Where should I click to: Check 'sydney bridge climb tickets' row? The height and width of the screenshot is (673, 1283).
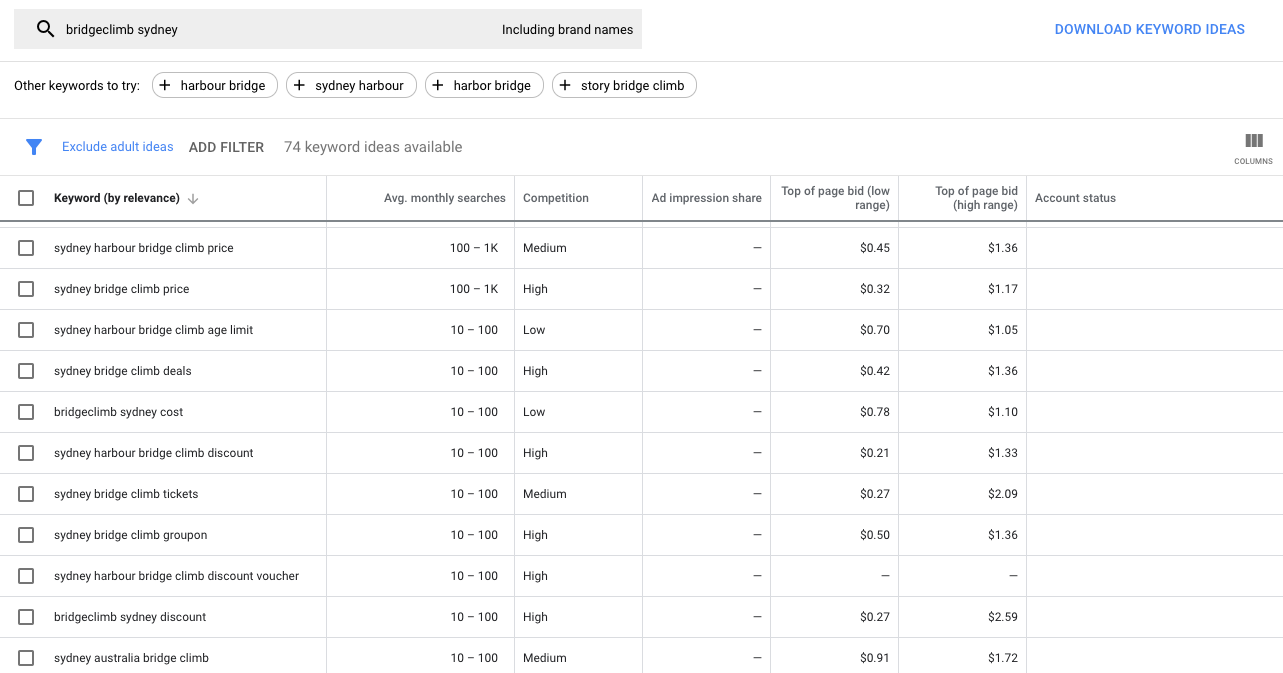(x=26, y=494)
